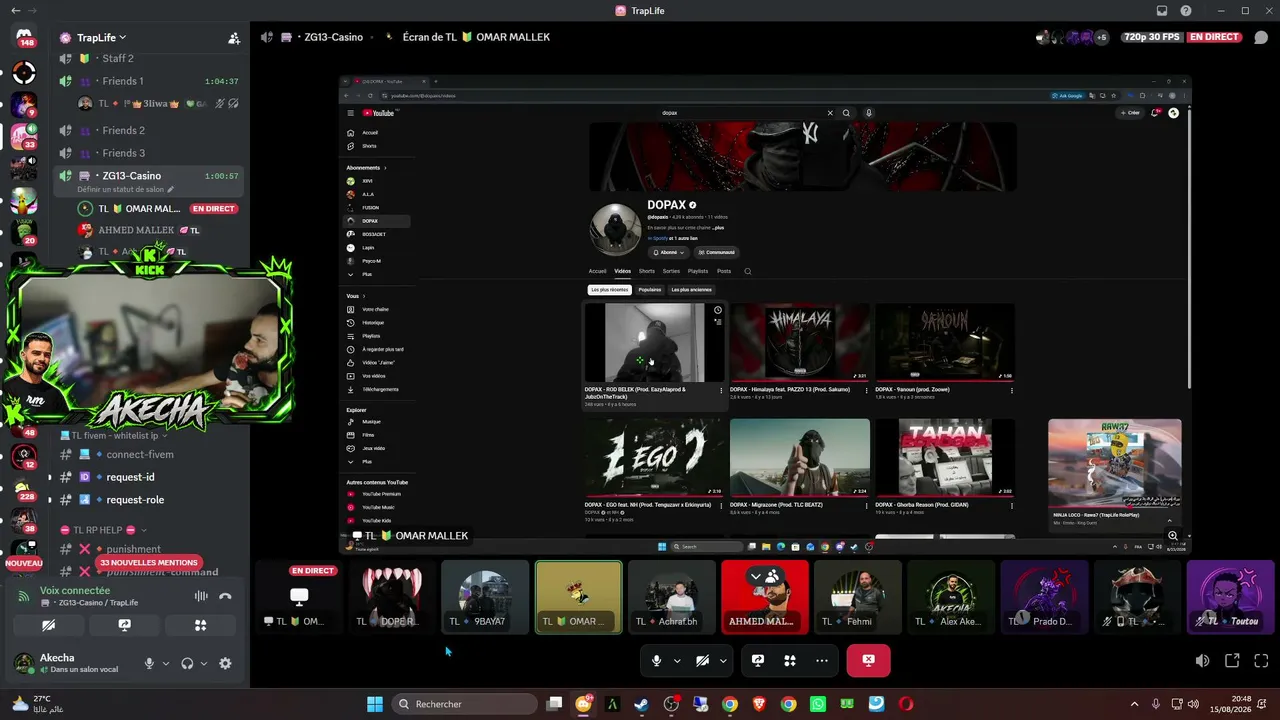Select Achraf.bh participant tile
This screenshot has height=720, width=1280.
(672, 597)
